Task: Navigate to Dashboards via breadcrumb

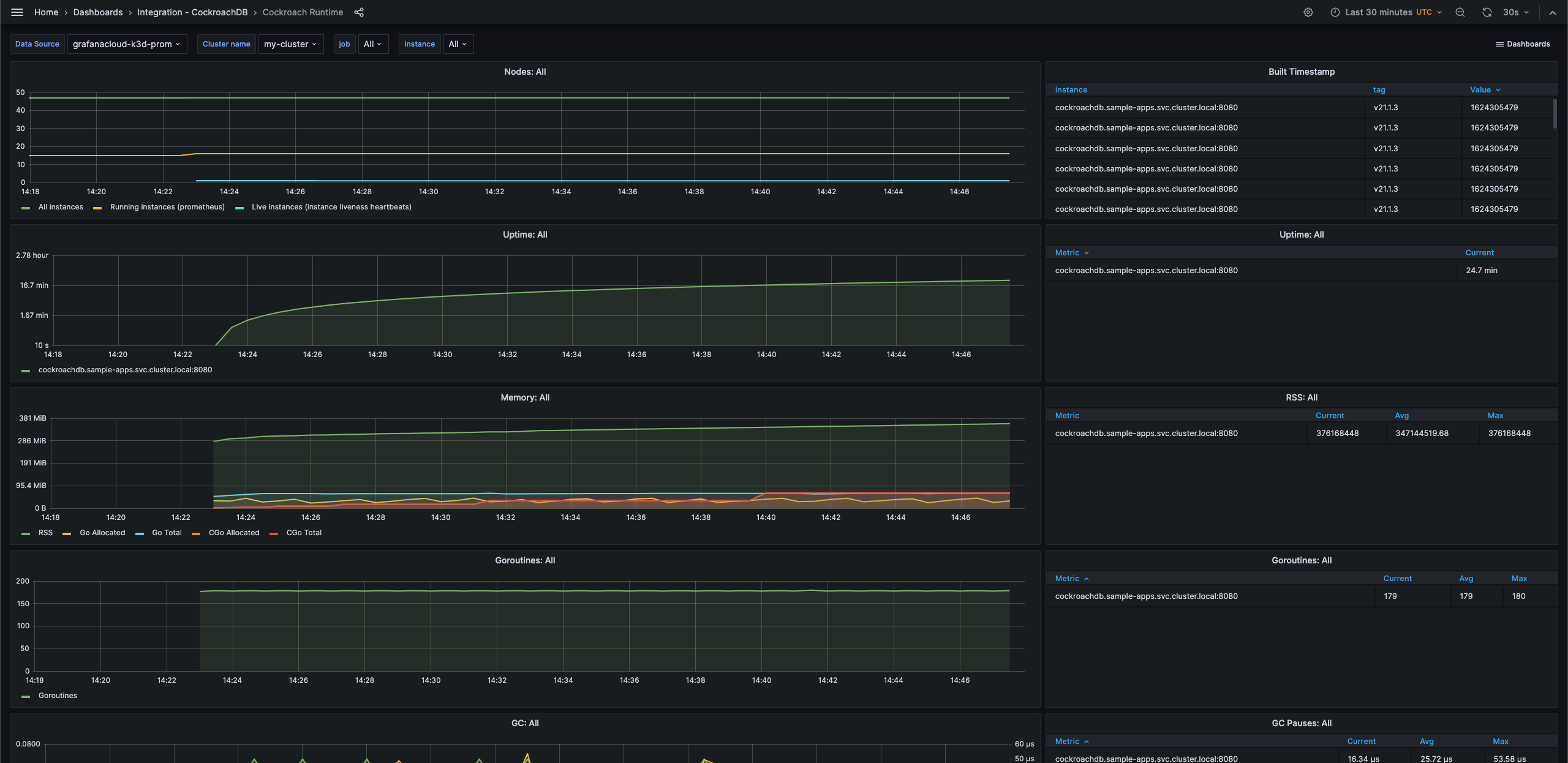Action: point(98,12)
